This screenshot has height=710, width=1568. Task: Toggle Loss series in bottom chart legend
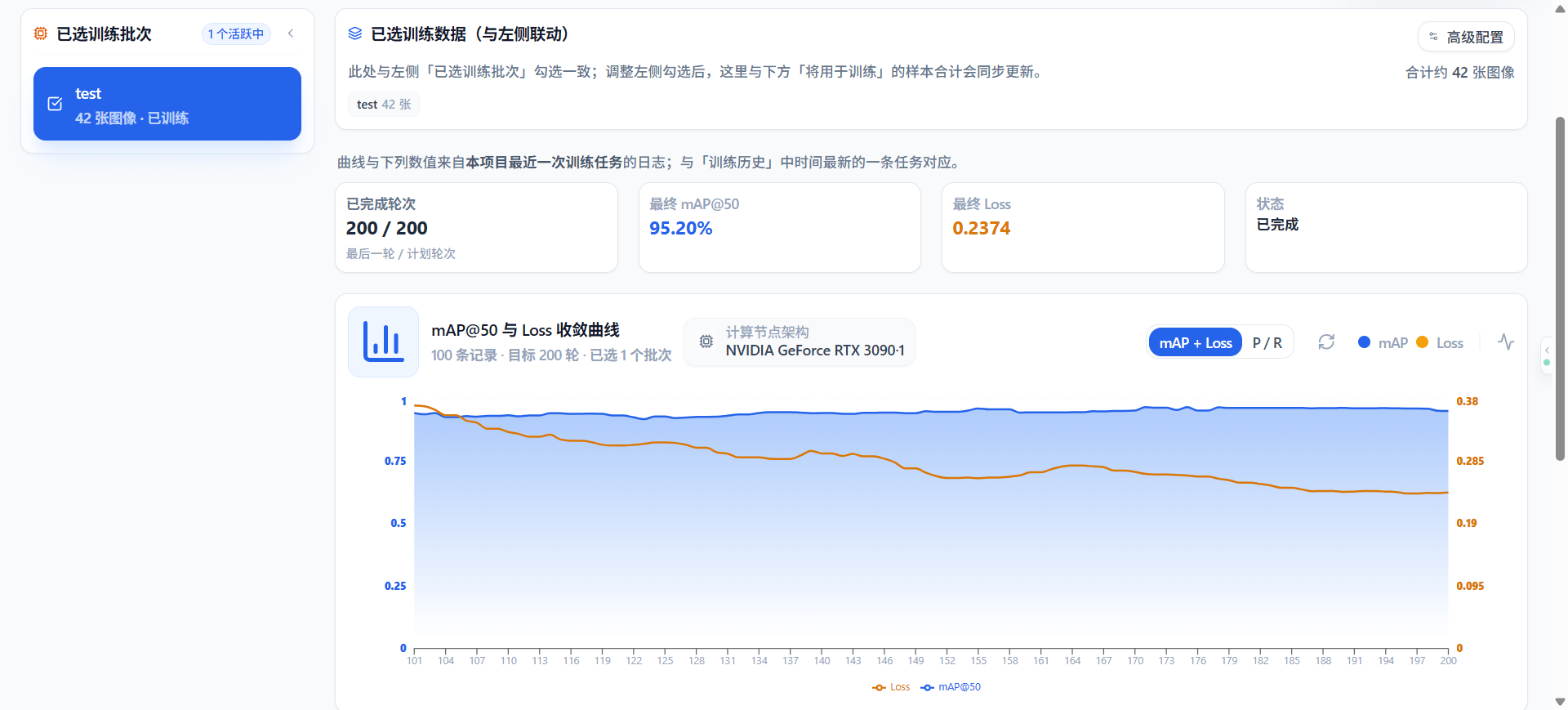tap(891, 687)
